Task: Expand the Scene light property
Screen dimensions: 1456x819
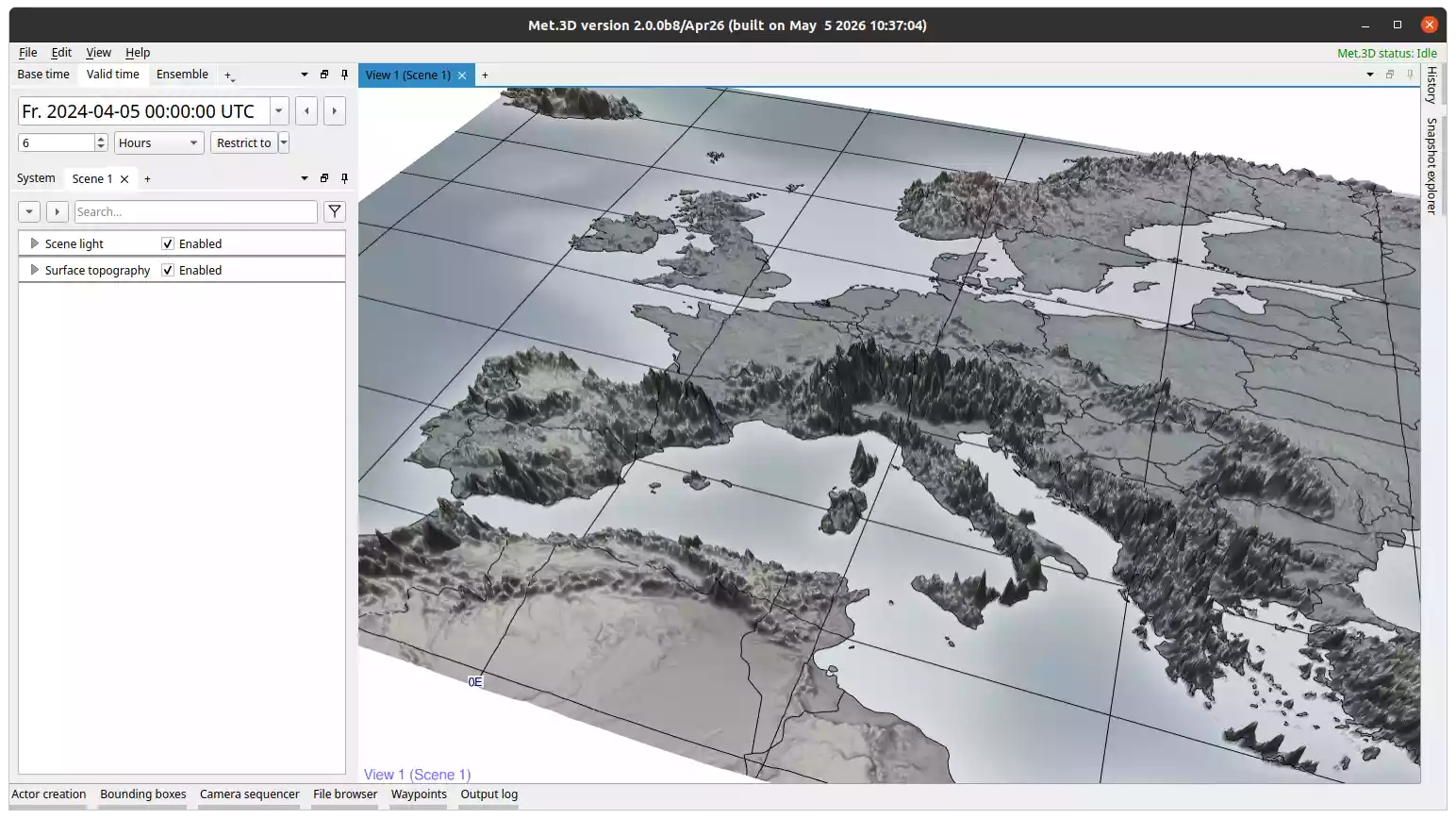Action: 35,243
